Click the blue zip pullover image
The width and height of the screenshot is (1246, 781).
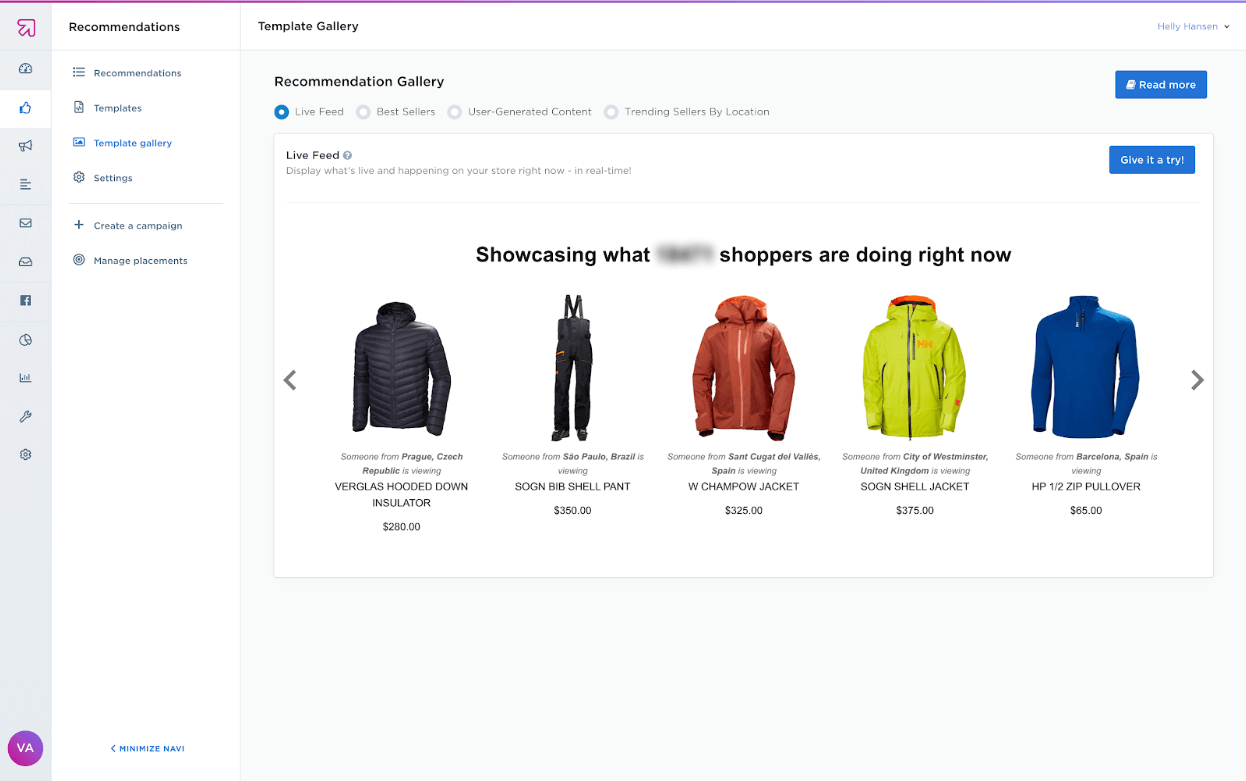click(1086, 368)
